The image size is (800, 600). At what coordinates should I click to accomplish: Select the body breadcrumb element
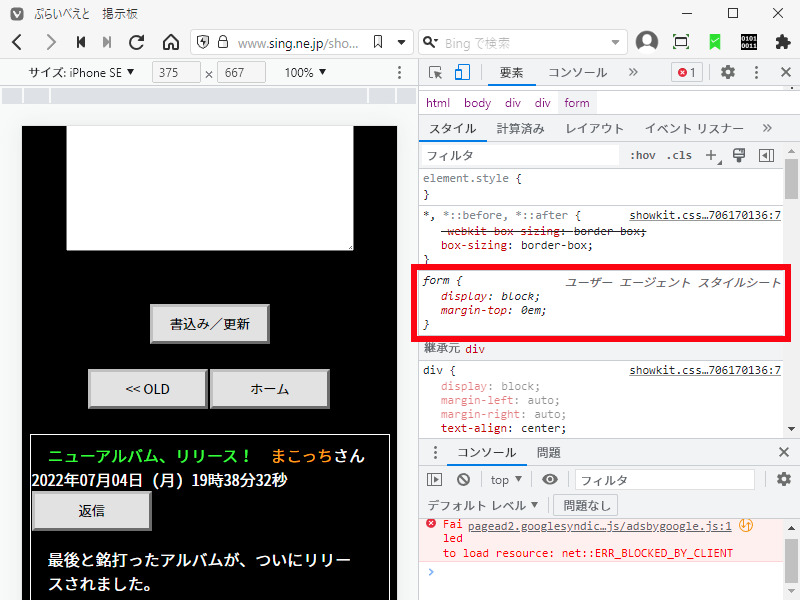(478, 103)
